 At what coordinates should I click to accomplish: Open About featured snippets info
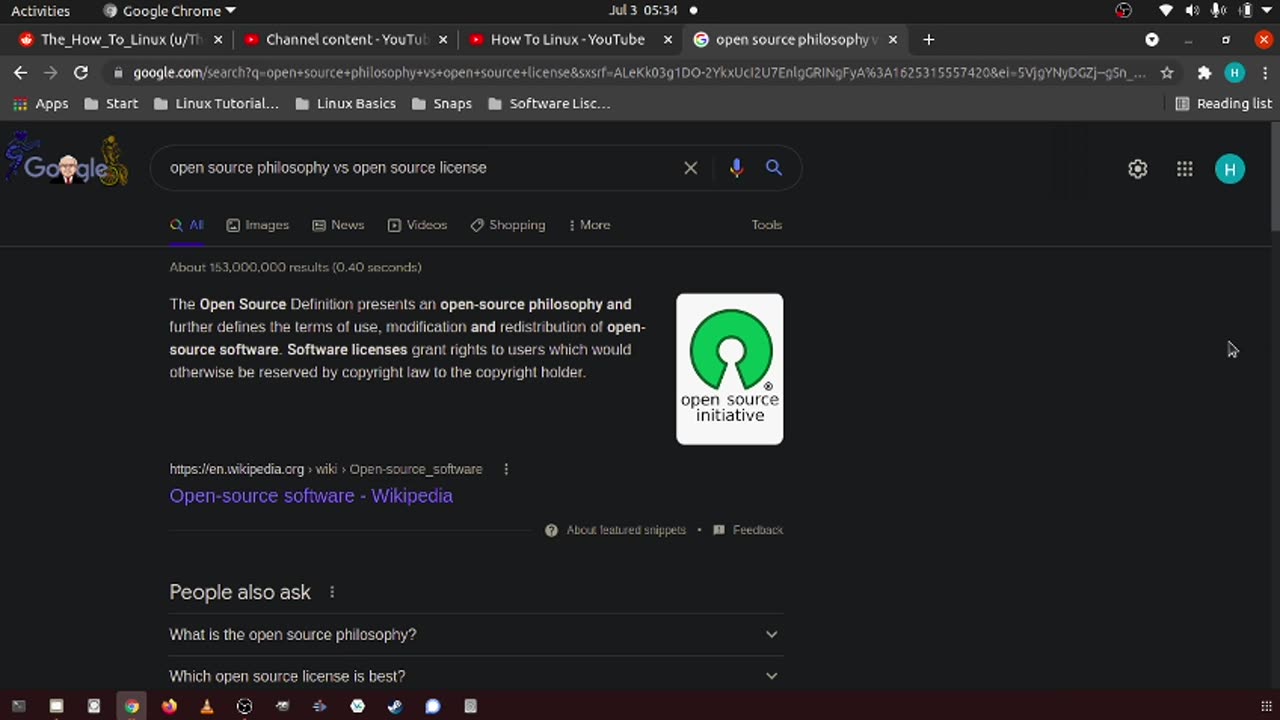616,530
